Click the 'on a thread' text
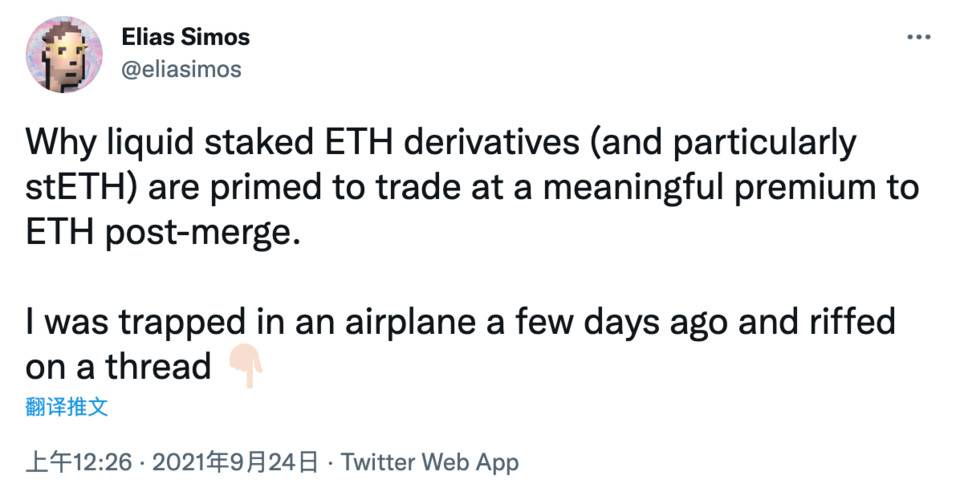Image resolution: width=960 pixels, height=504 pixels. (118, 367)
